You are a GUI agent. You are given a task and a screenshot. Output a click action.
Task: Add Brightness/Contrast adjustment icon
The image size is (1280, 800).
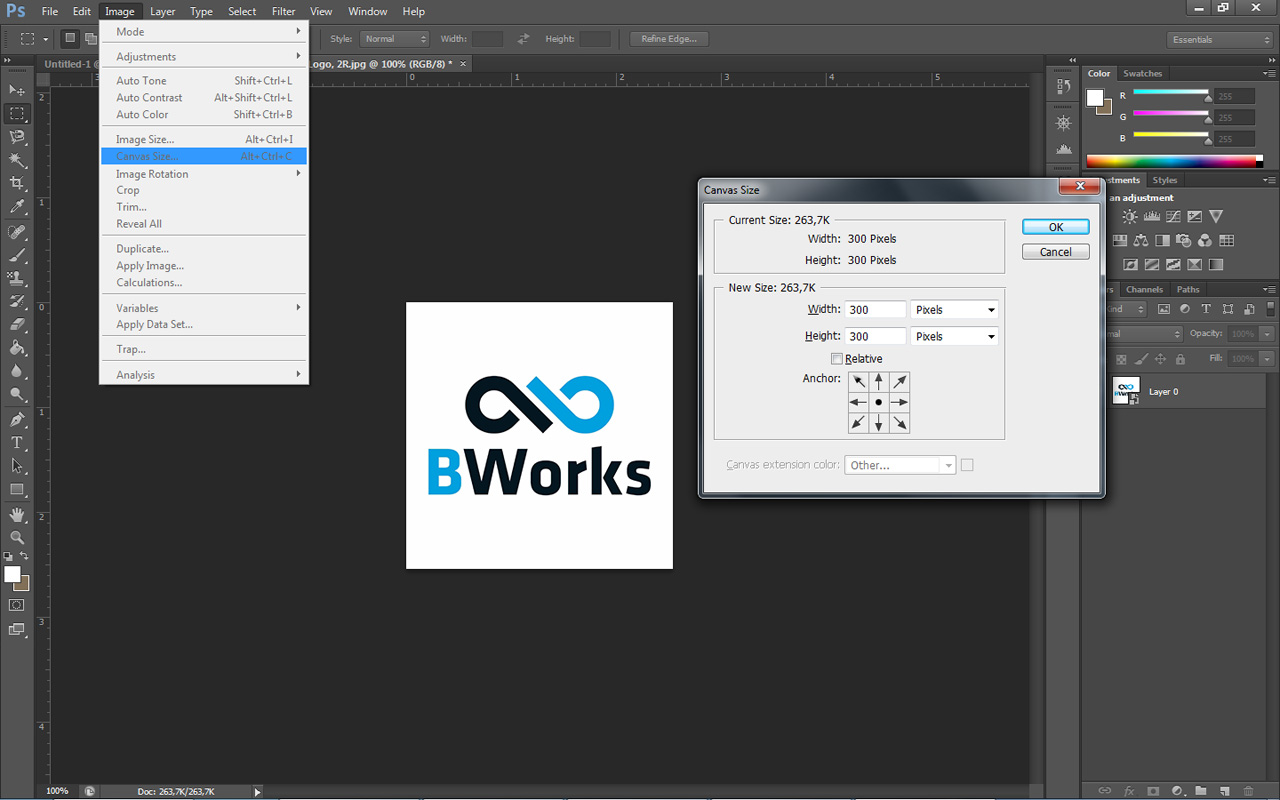tap(1129, 216)
